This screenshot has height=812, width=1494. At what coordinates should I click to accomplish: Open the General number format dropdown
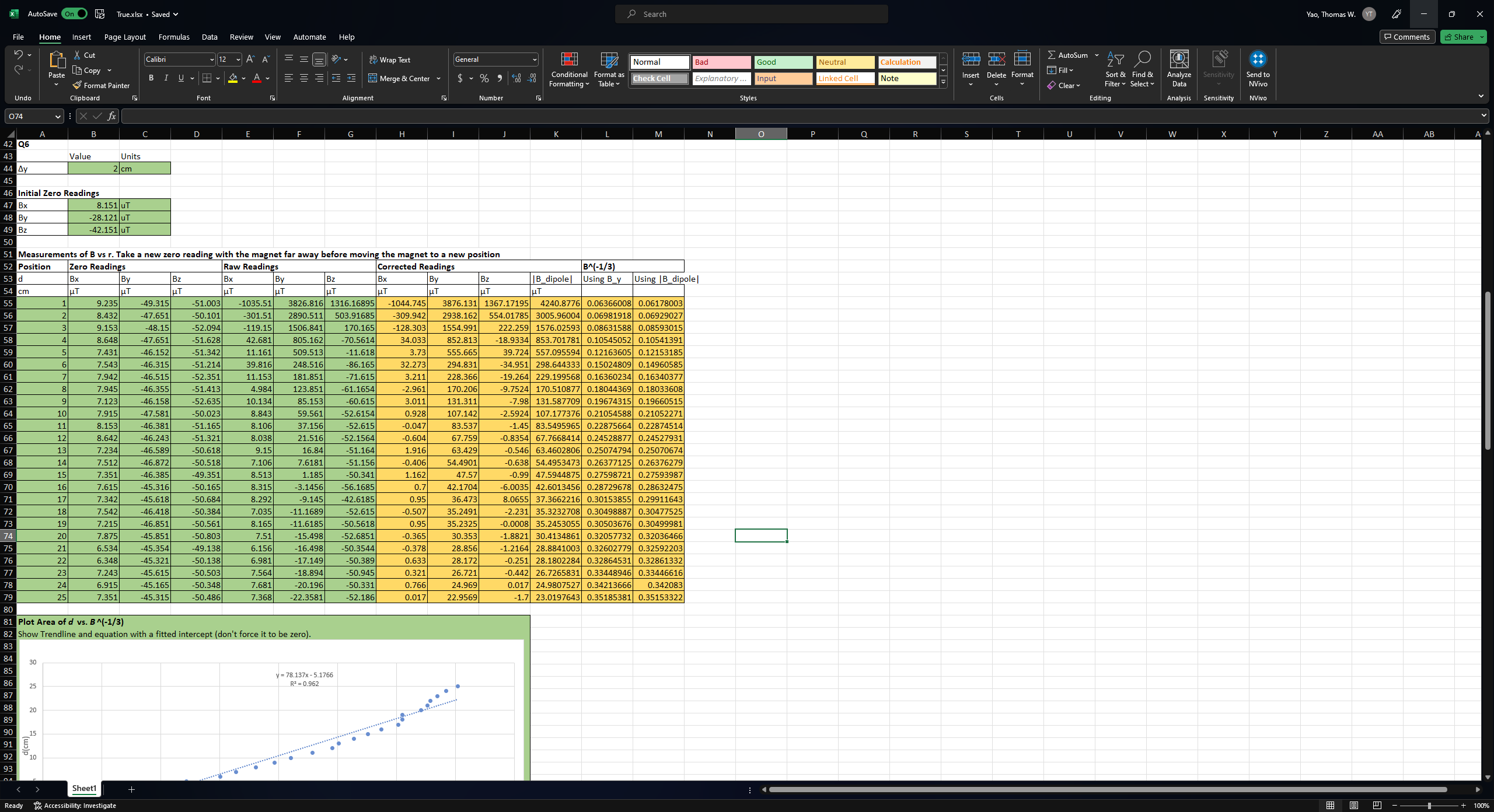pyautogui.click(x=534, y=60)
